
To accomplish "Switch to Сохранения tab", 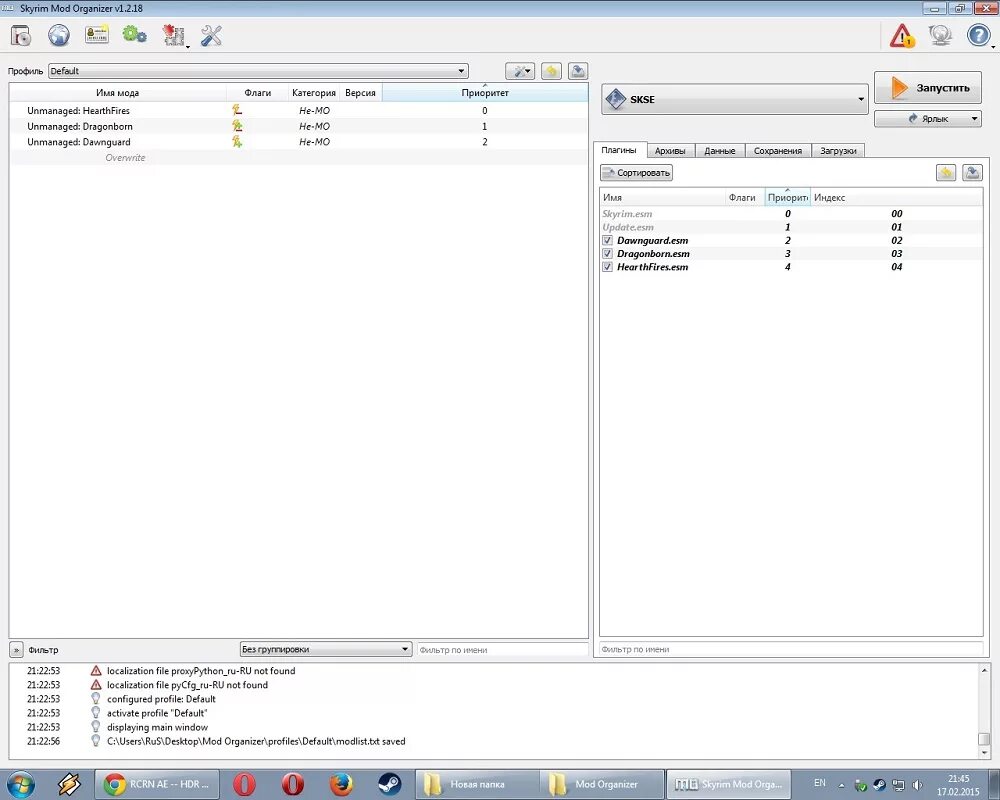I will (x=777, y=151).
